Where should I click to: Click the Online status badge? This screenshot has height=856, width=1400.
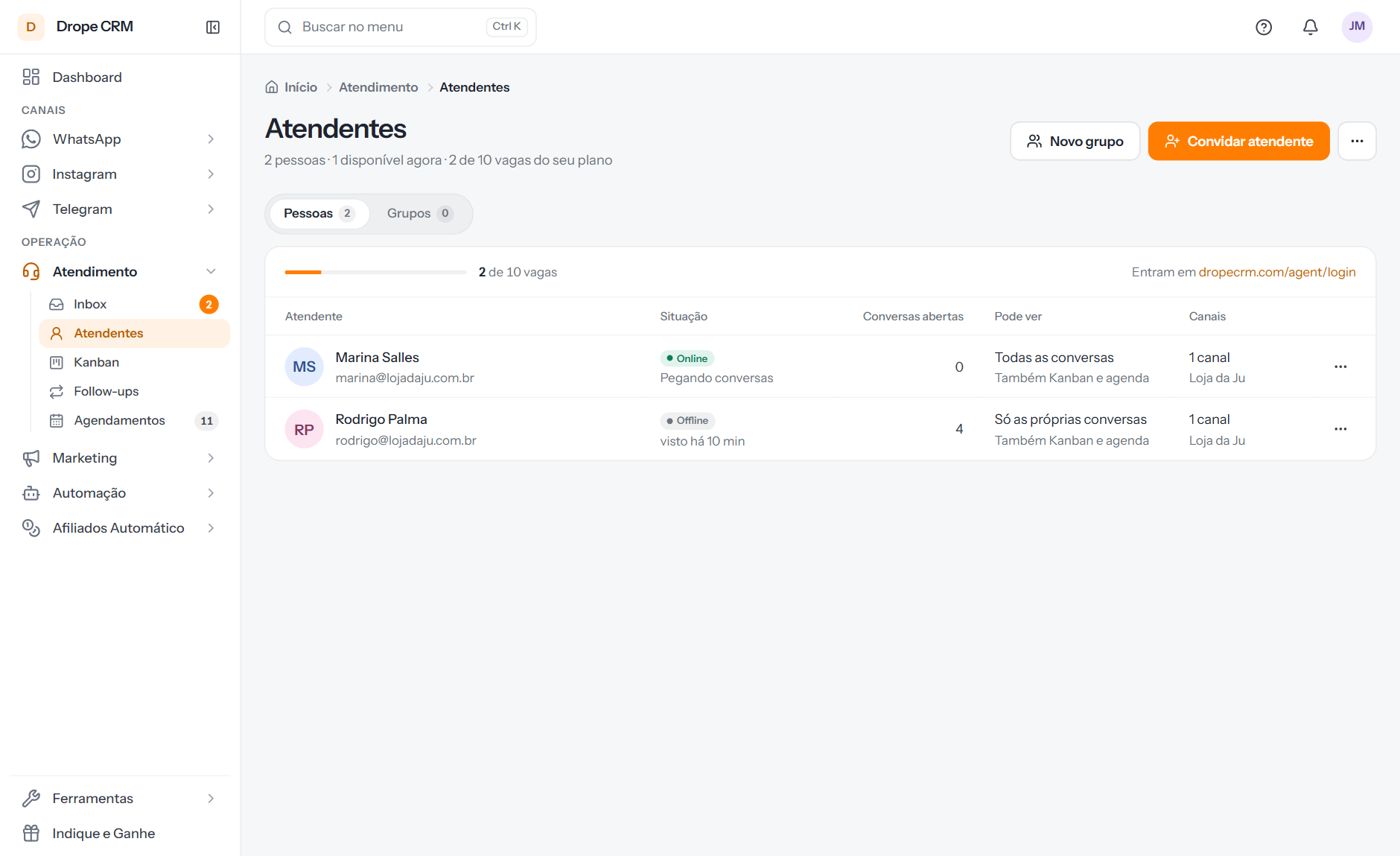tap(687, 358)
